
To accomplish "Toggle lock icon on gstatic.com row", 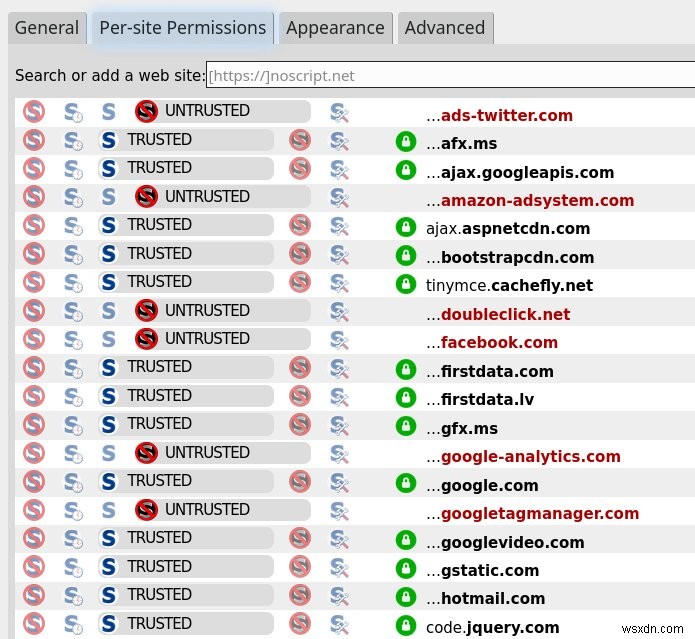I will pyautogui.click(x=406, y=569).
